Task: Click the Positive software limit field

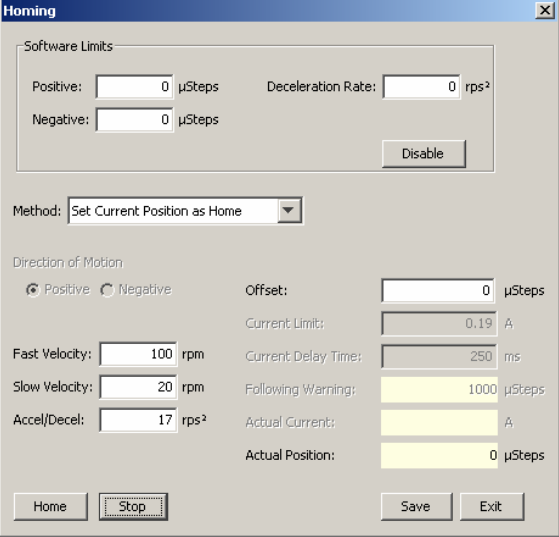Action: 135,86
